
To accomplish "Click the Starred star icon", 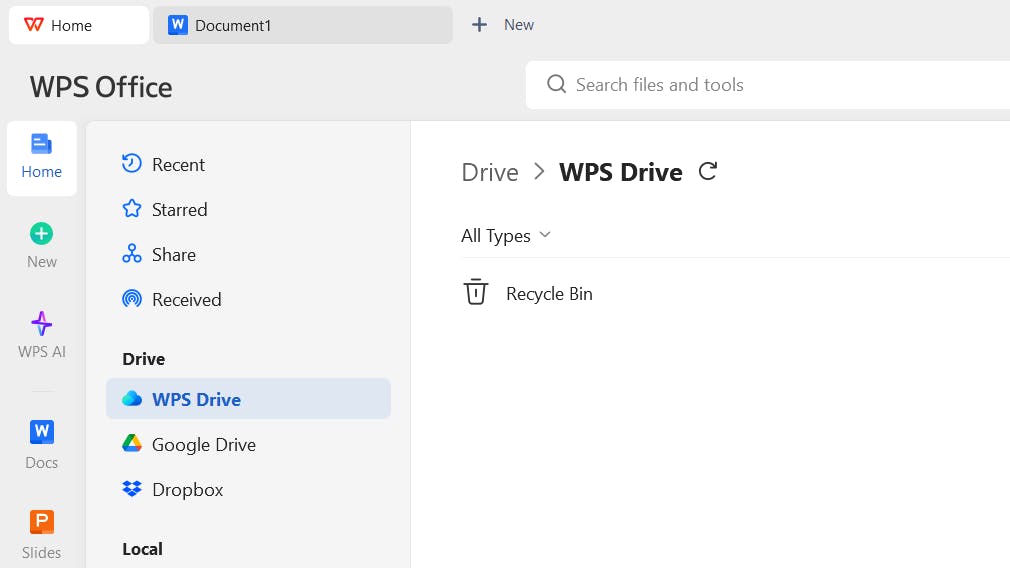I will [x=131, y=209].
